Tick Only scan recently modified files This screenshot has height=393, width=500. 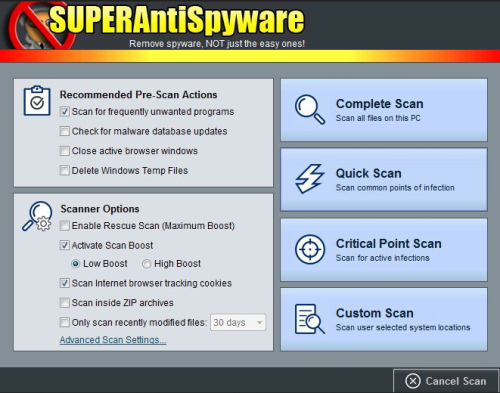[65, 322]
